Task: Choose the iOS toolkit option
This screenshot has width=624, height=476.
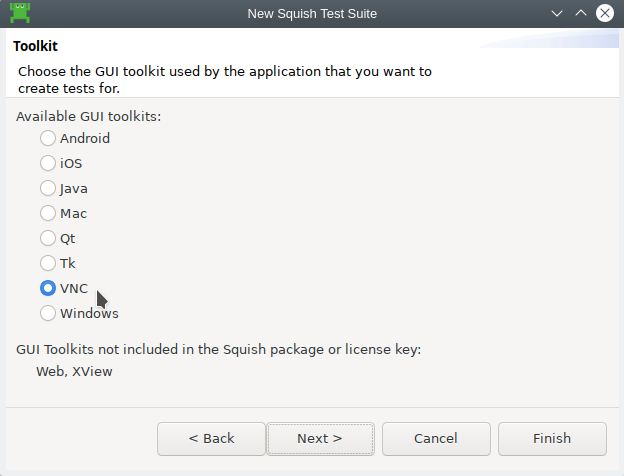Action: pos(48,163)
